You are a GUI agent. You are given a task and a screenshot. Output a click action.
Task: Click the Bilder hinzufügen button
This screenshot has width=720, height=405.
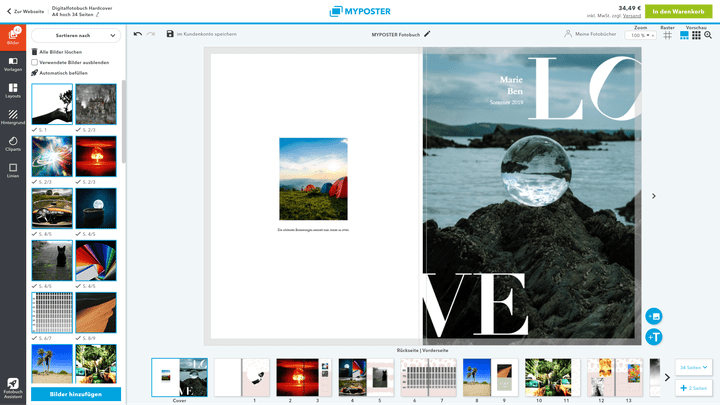coord(75,394)
